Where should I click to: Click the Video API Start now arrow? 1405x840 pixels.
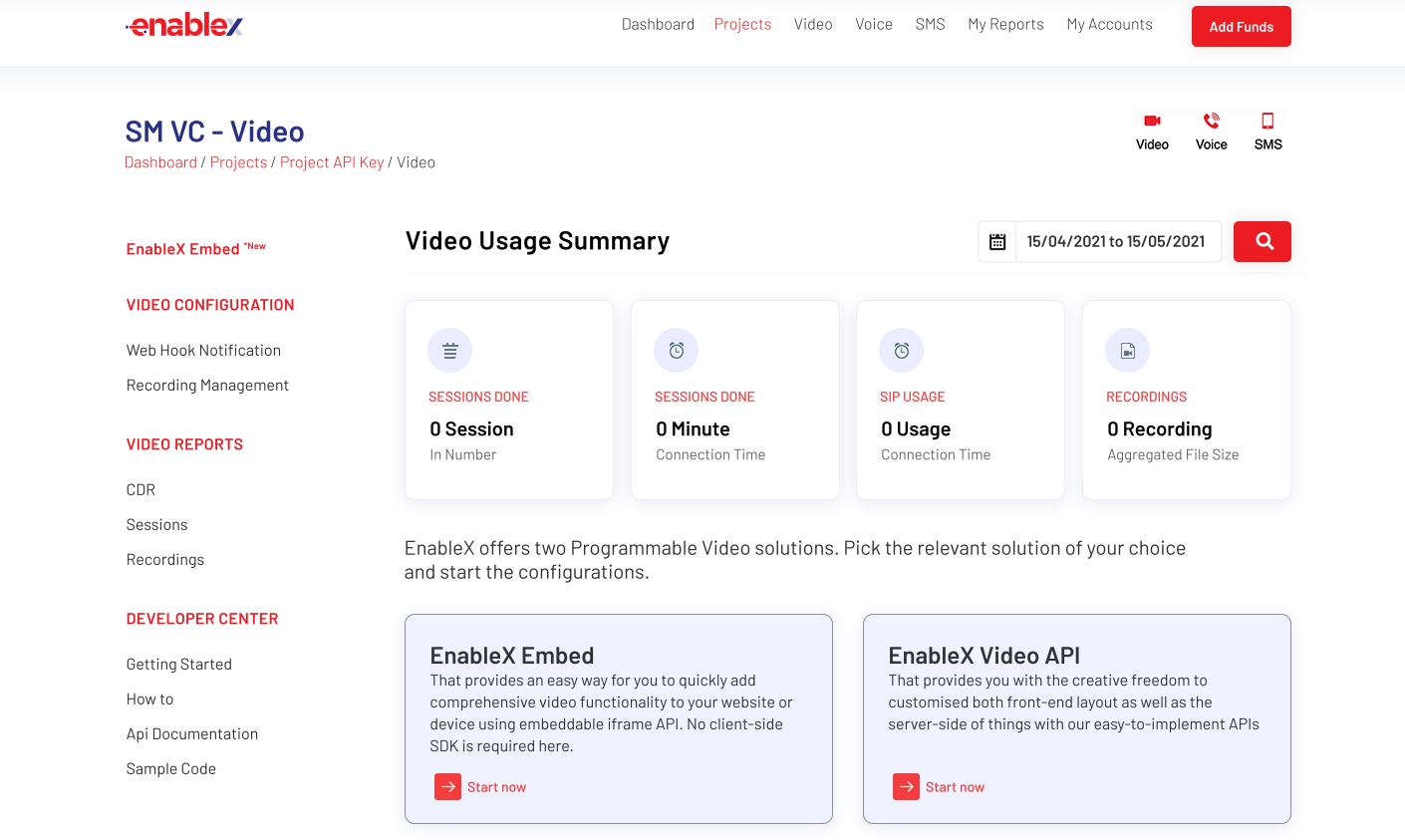pyautogui.click(x=906, y=787)
